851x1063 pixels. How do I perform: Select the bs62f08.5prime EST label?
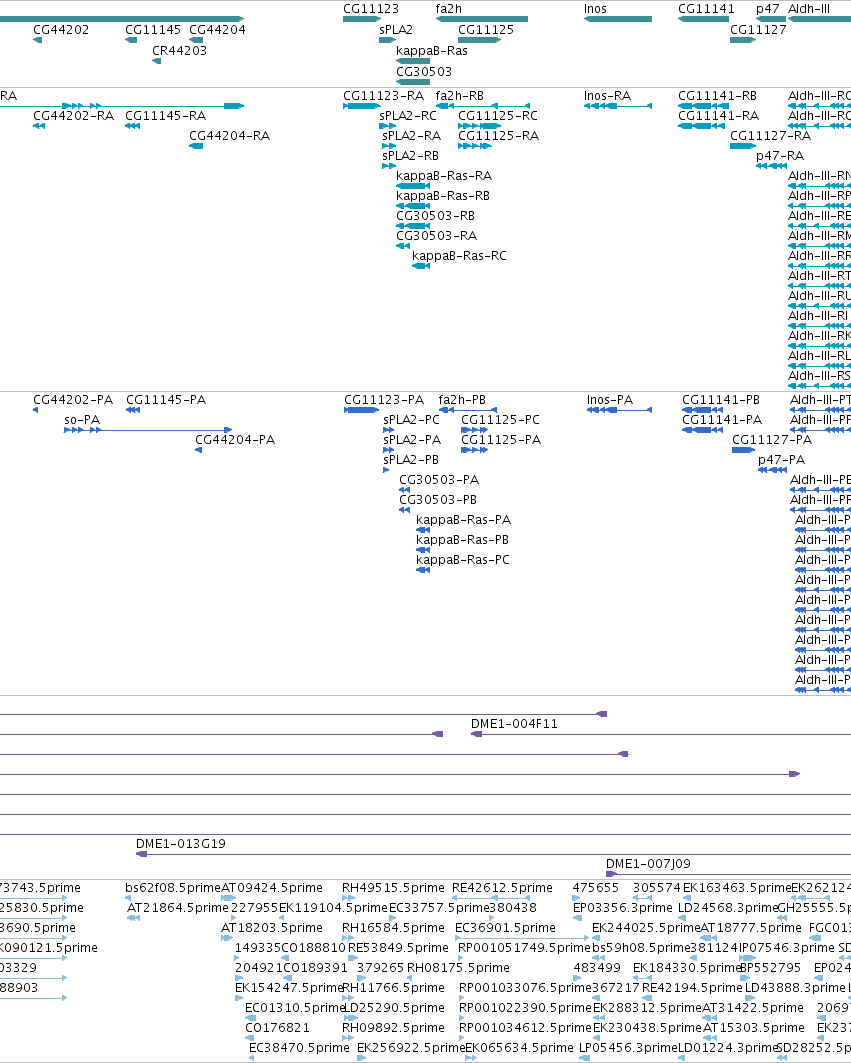click(173, 888)
